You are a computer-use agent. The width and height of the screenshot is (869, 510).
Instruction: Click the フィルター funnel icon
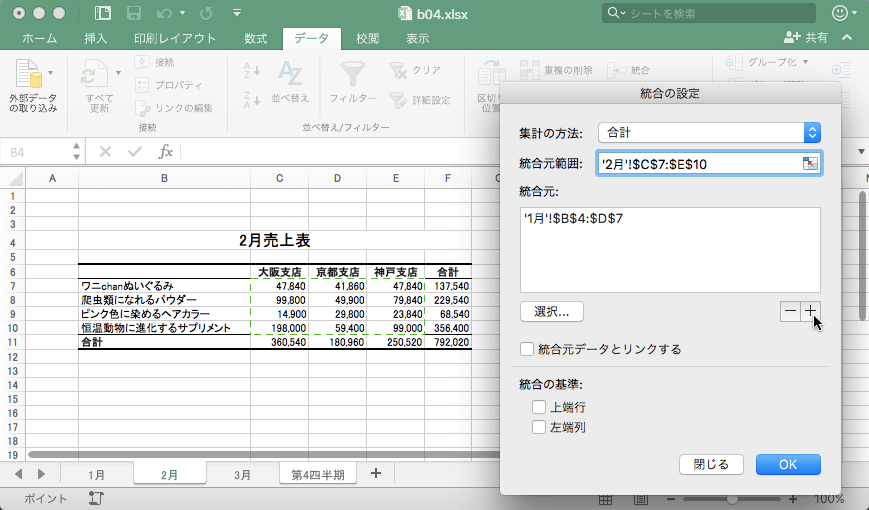point(352,74)
